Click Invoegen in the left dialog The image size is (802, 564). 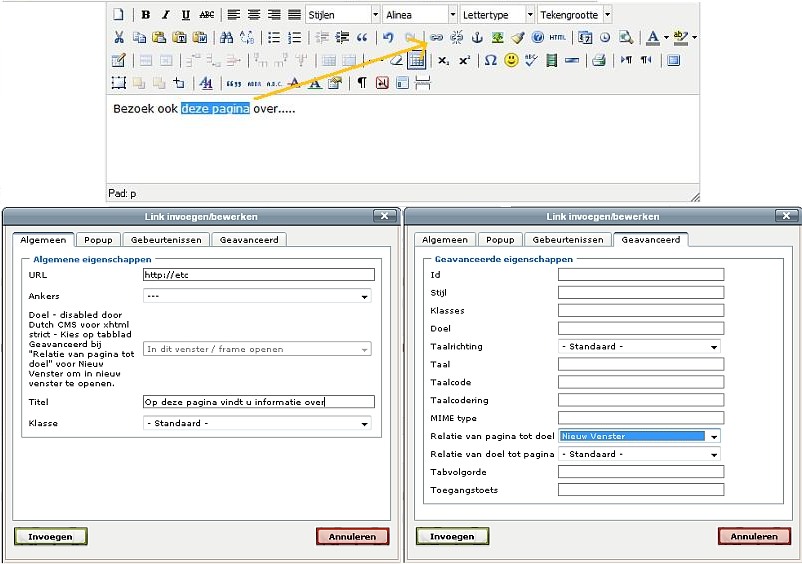tap(51, 536)
